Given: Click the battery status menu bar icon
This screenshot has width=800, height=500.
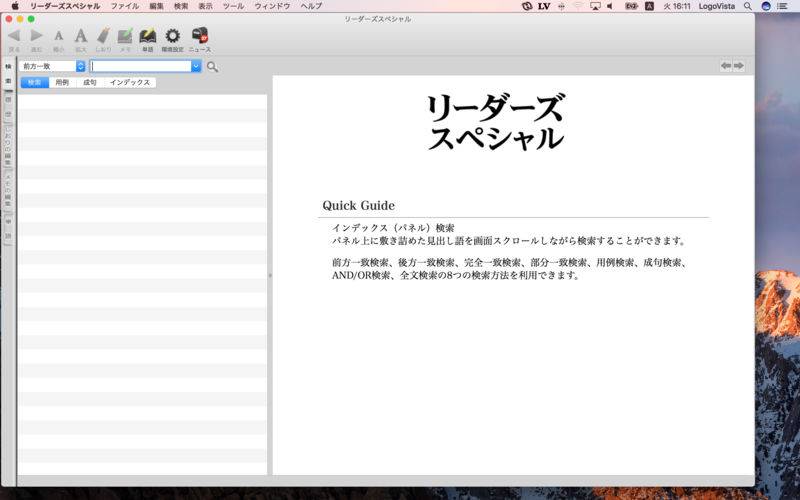Looking at the screenshot, I should tap(632, 6).
